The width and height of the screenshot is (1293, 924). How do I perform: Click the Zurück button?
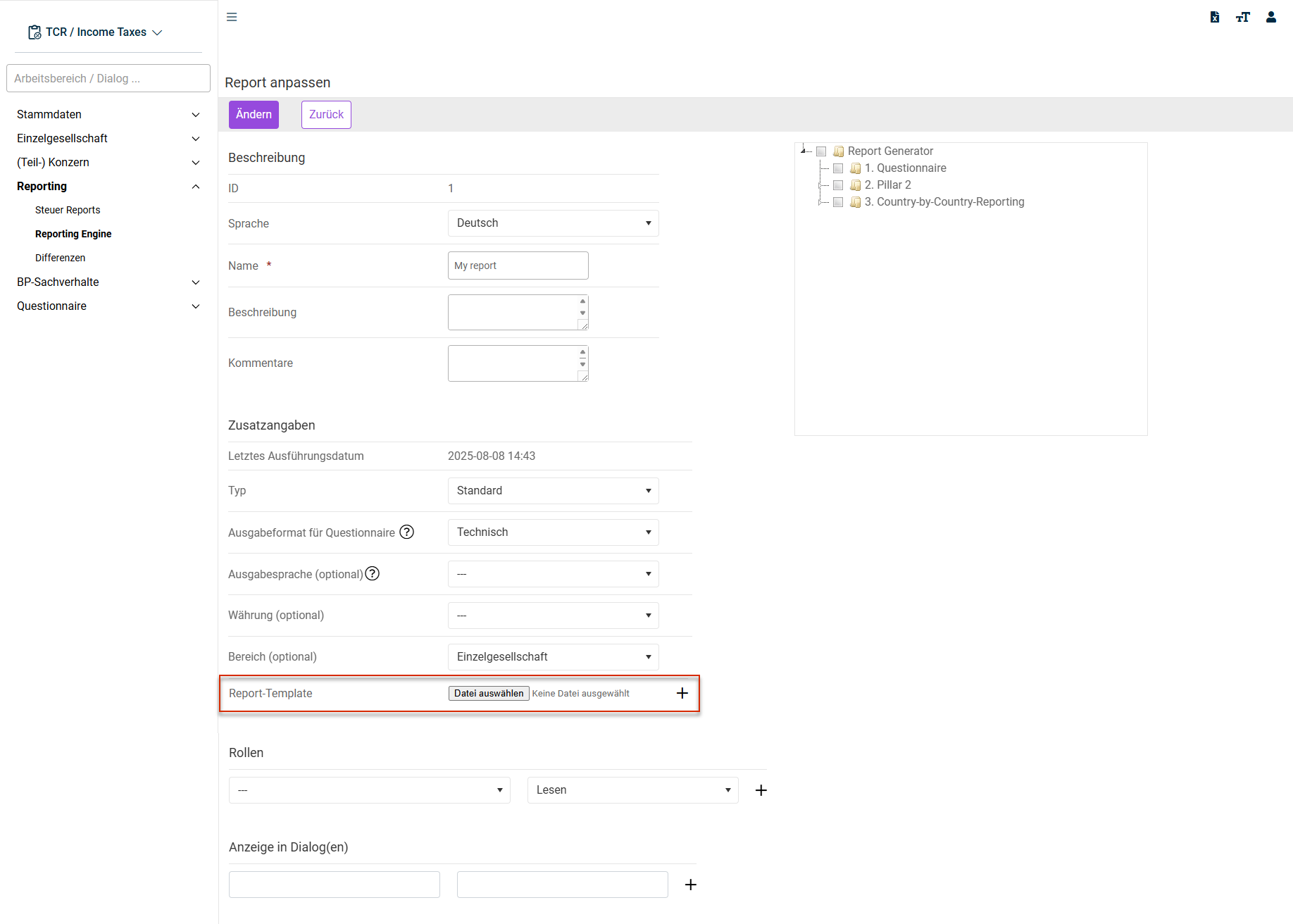(326, 115)
